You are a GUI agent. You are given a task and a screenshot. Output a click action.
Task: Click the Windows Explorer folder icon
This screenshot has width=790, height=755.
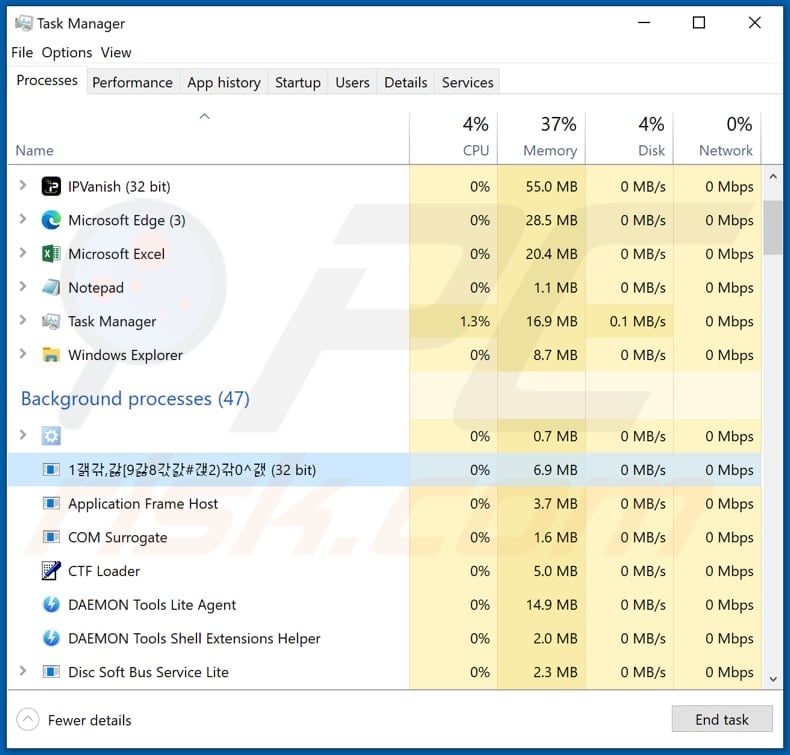51,355
